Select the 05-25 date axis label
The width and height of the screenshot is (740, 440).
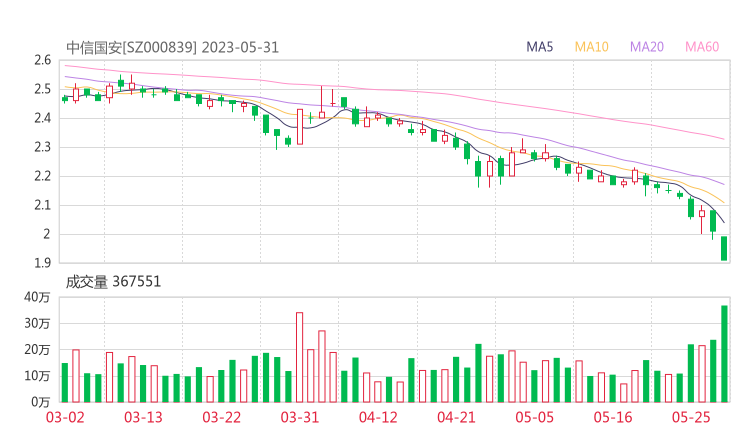point(691,417)
